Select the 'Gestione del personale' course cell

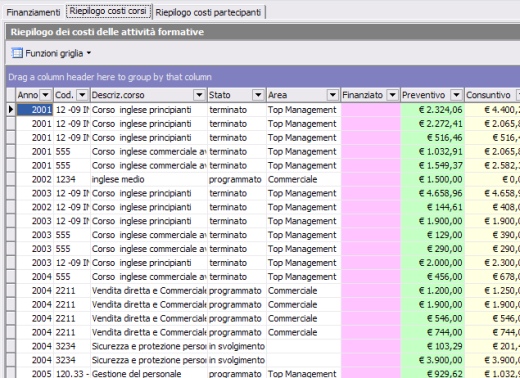point(149,373)
